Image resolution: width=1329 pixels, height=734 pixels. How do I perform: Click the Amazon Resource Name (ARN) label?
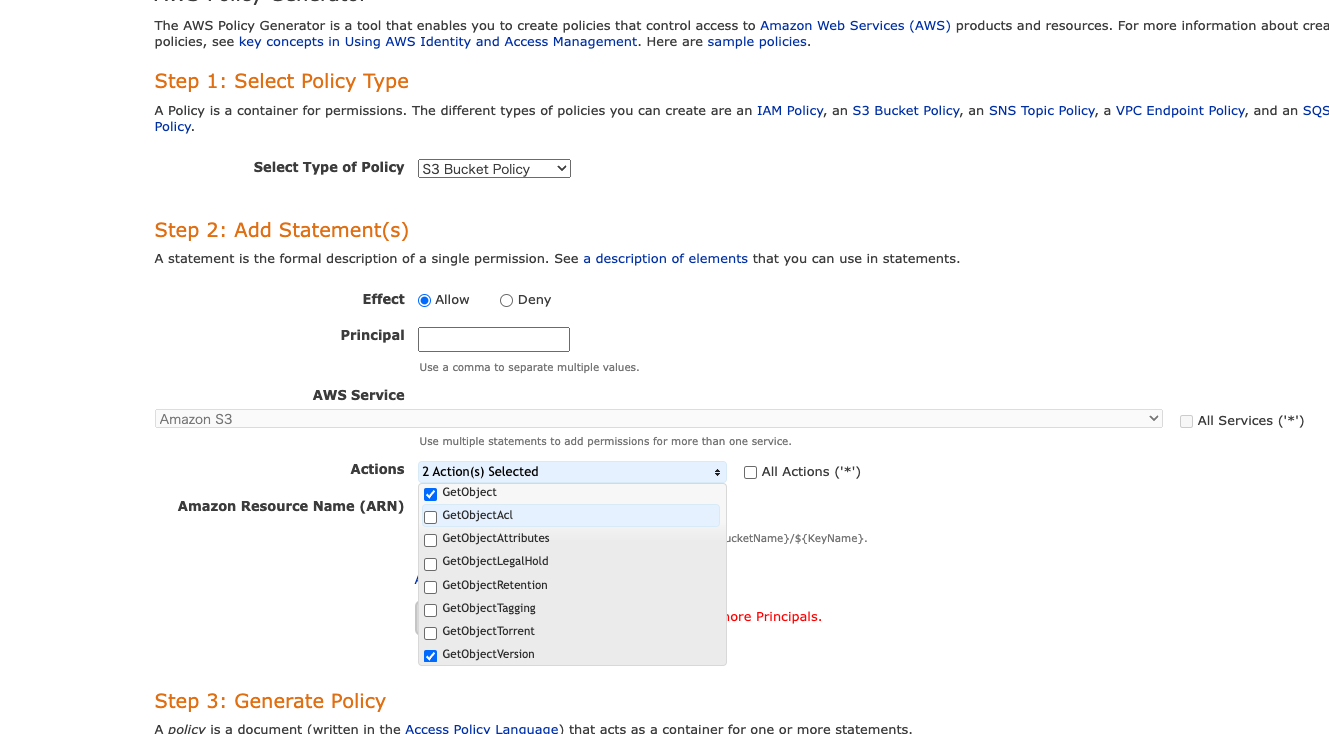coord(291,506)
